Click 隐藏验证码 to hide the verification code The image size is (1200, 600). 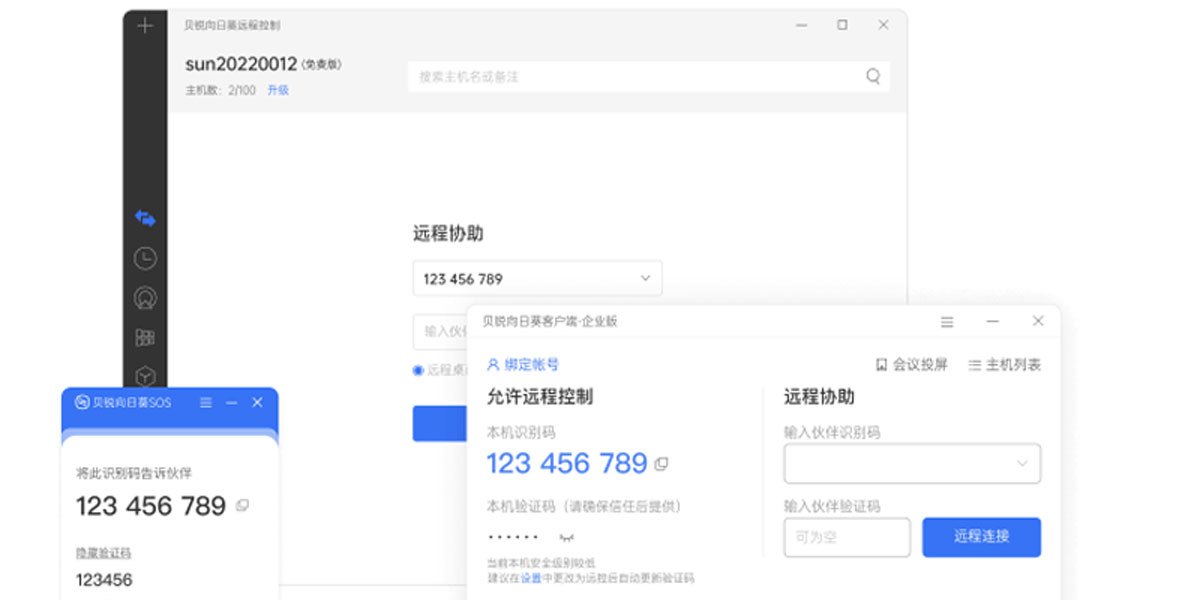[103, 553]
